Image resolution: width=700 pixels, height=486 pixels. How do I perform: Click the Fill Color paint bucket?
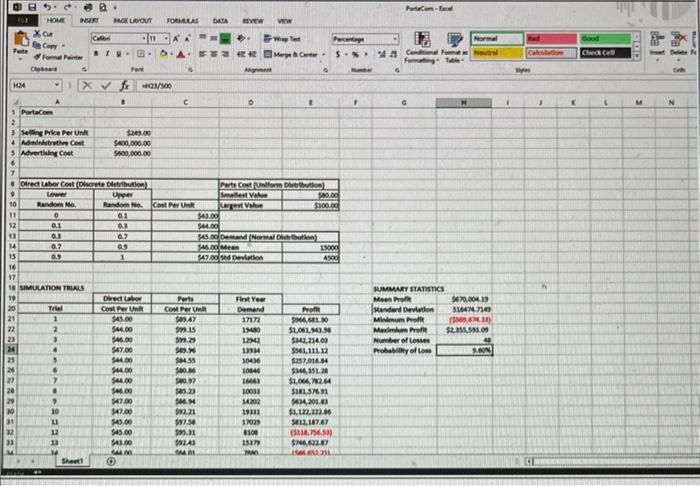pos(164,54)
